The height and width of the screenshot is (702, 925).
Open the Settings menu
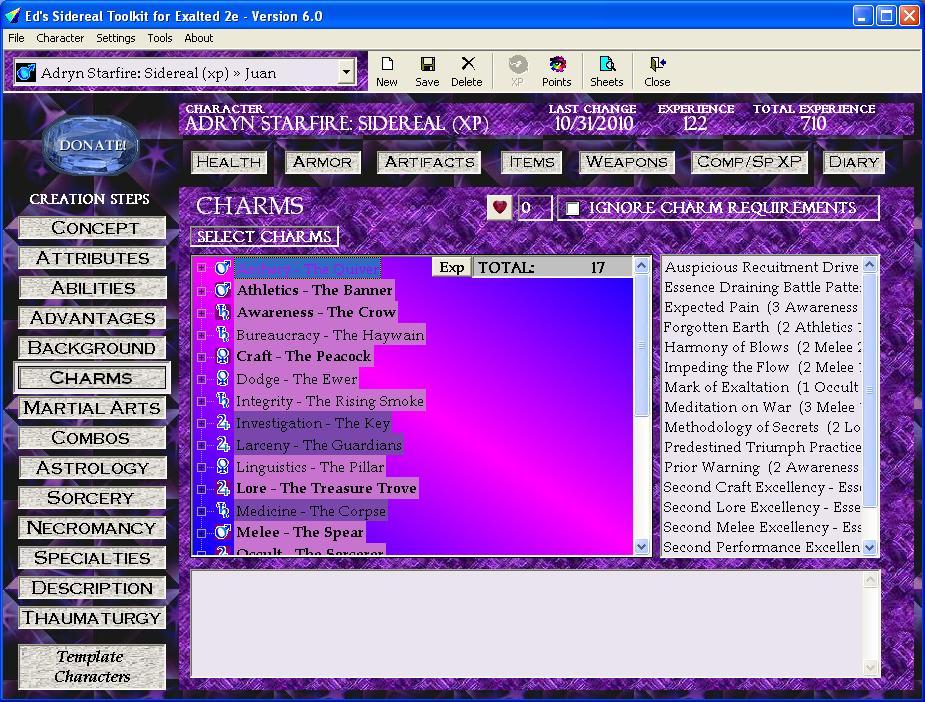click(x=116, y=38)
